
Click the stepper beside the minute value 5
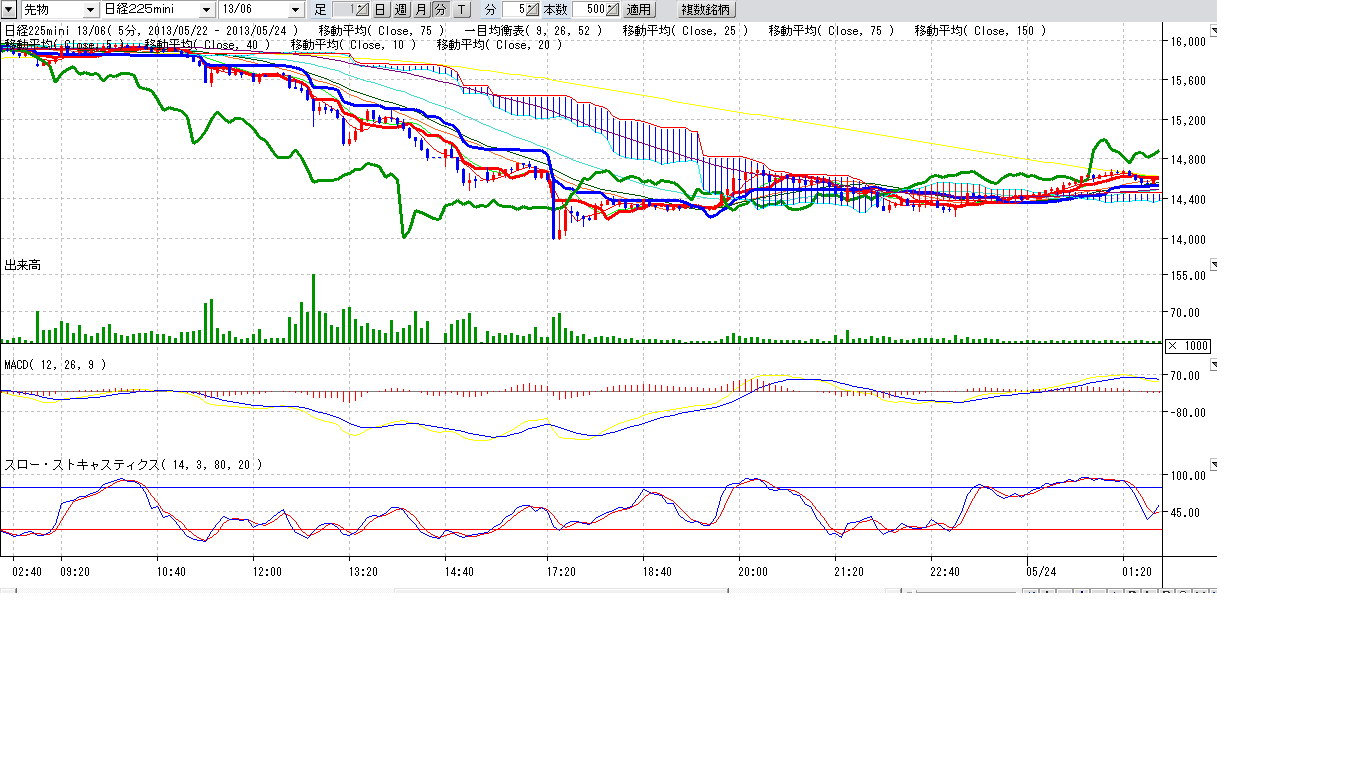click(x=533, y=9)
